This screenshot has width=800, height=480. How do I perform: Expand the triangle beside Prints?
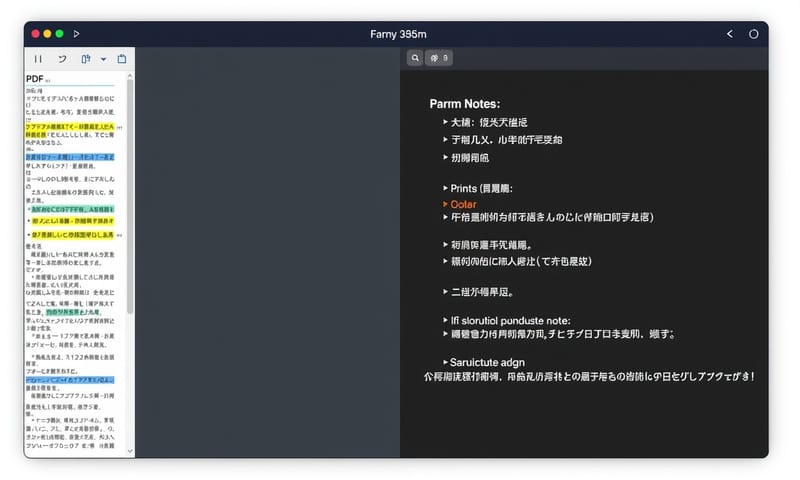[445, 188]
